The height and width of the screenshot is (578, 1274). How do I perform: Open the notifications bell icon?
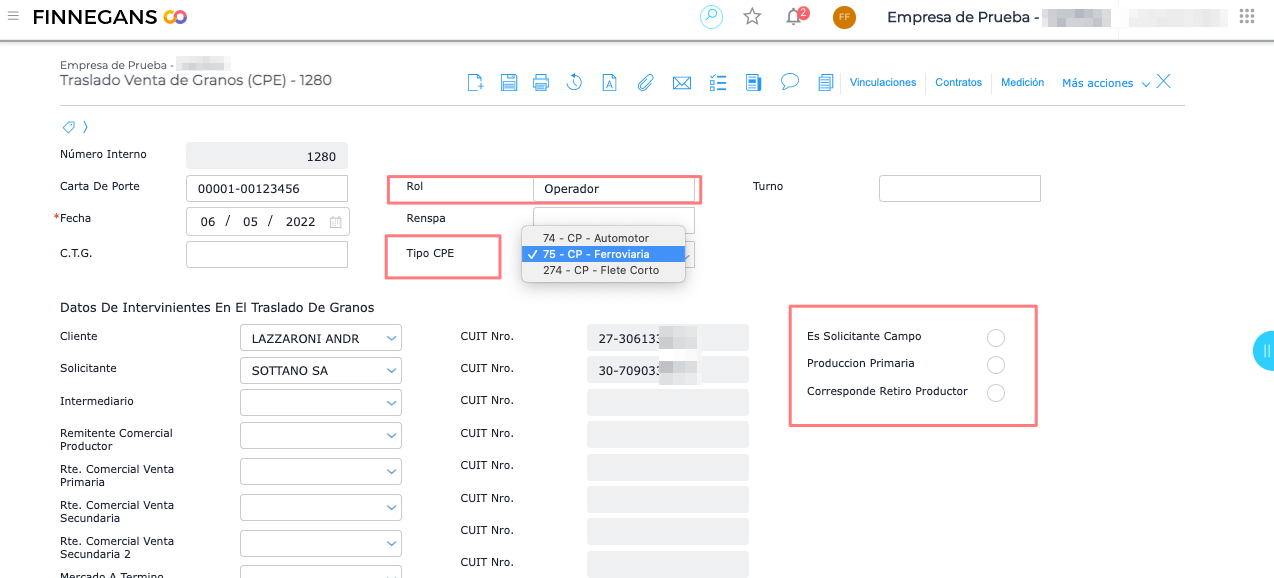794,17
